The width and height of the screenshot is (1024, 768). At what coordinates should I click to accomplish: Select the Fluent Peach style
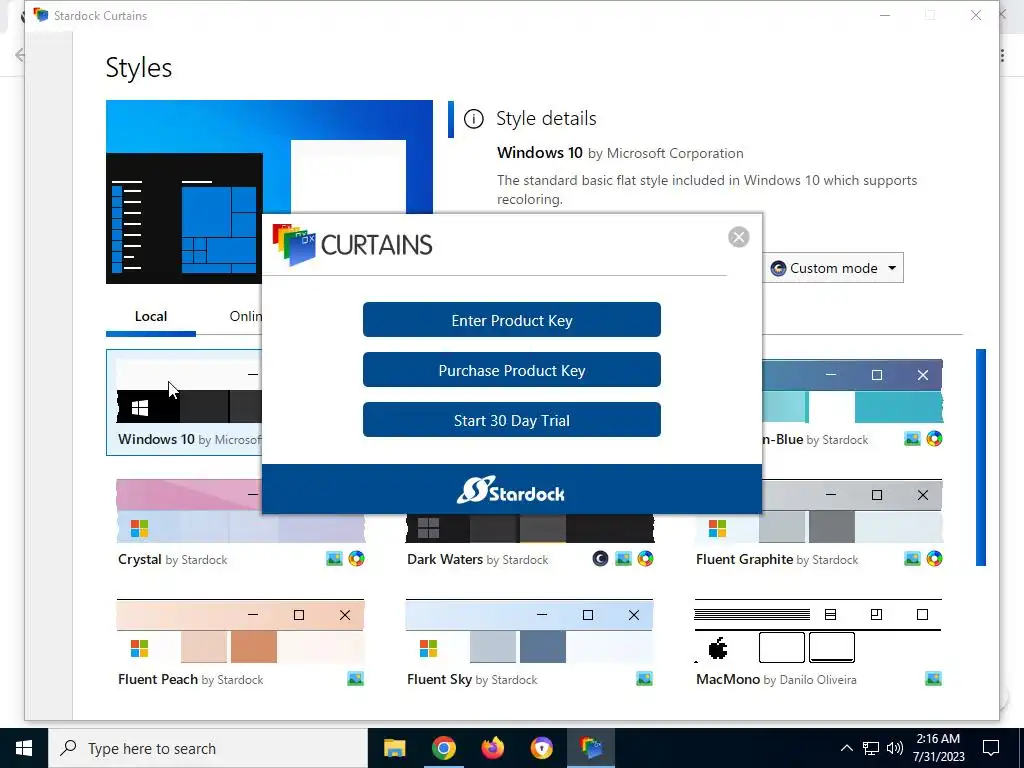(240, 643)
